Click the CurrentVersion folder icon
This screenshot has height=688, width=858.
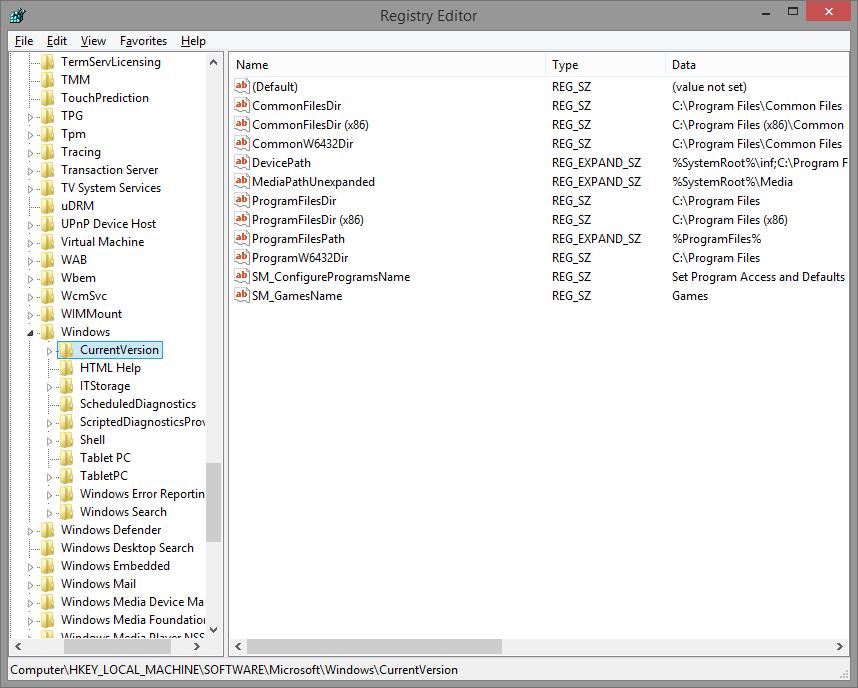coord(66,350)
